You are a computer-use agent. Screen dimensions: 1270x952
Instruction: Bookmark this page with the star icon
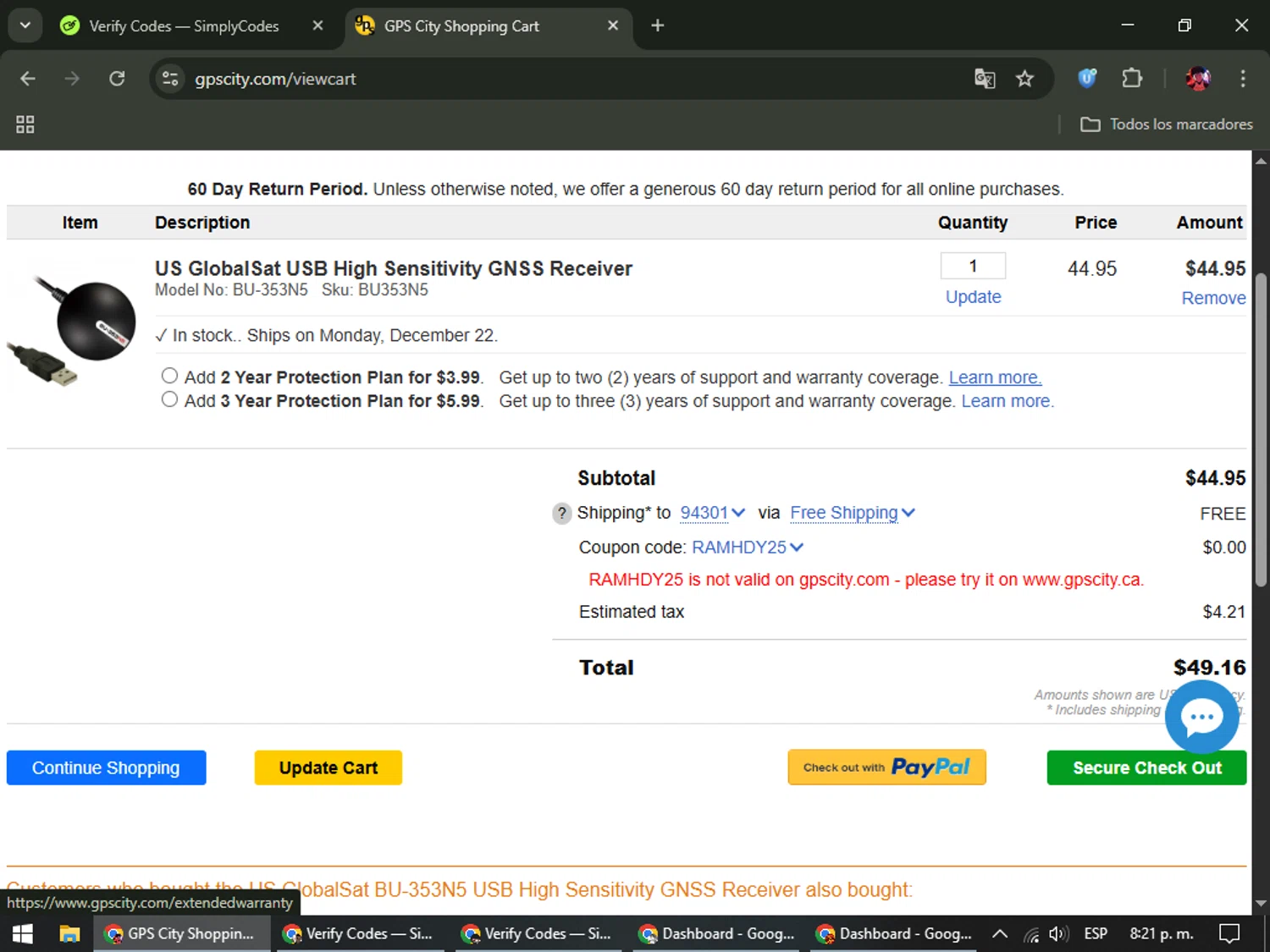tap(1025, 79)
